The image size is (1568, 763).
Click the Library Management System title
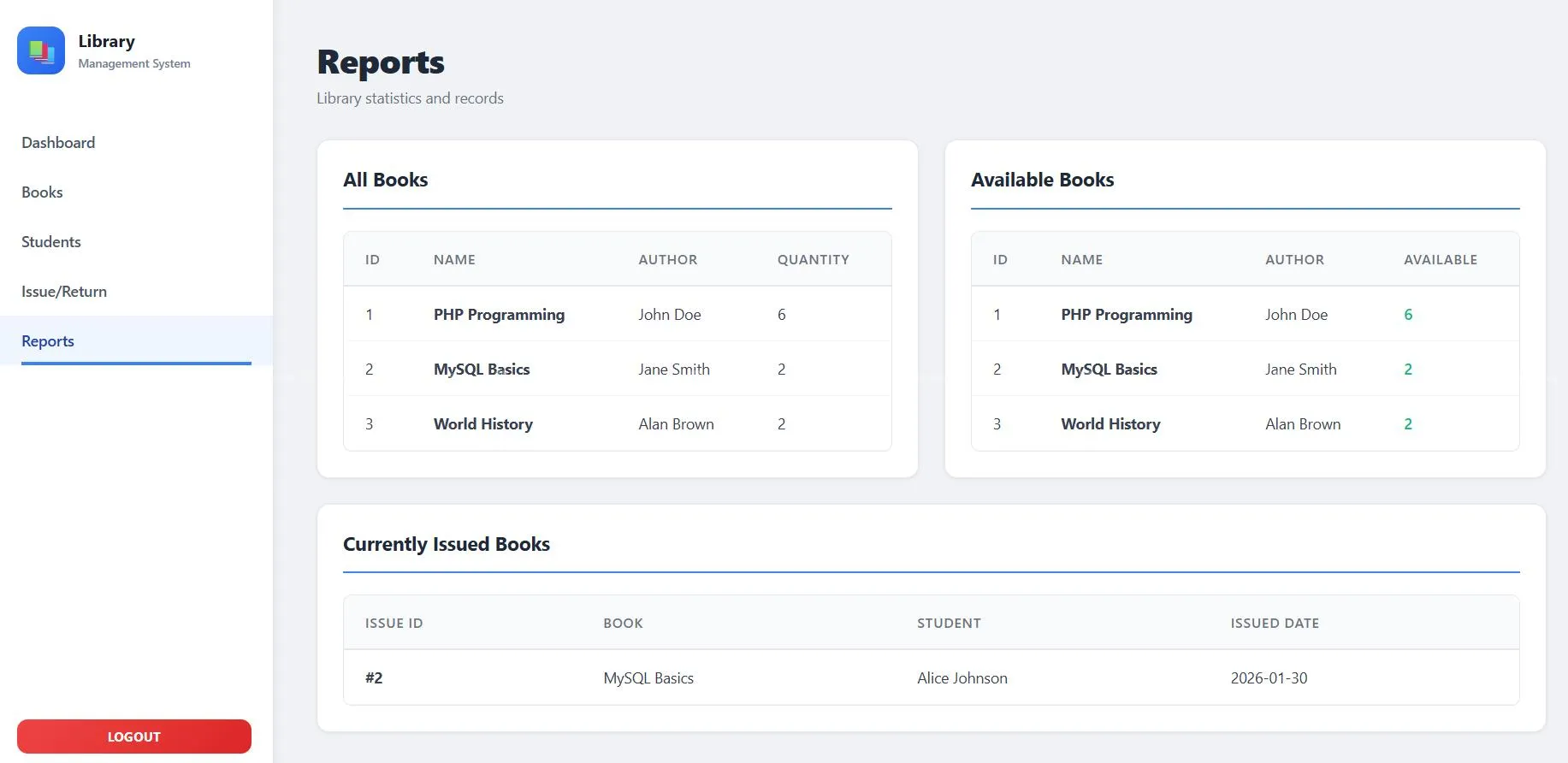pos(107,42)
